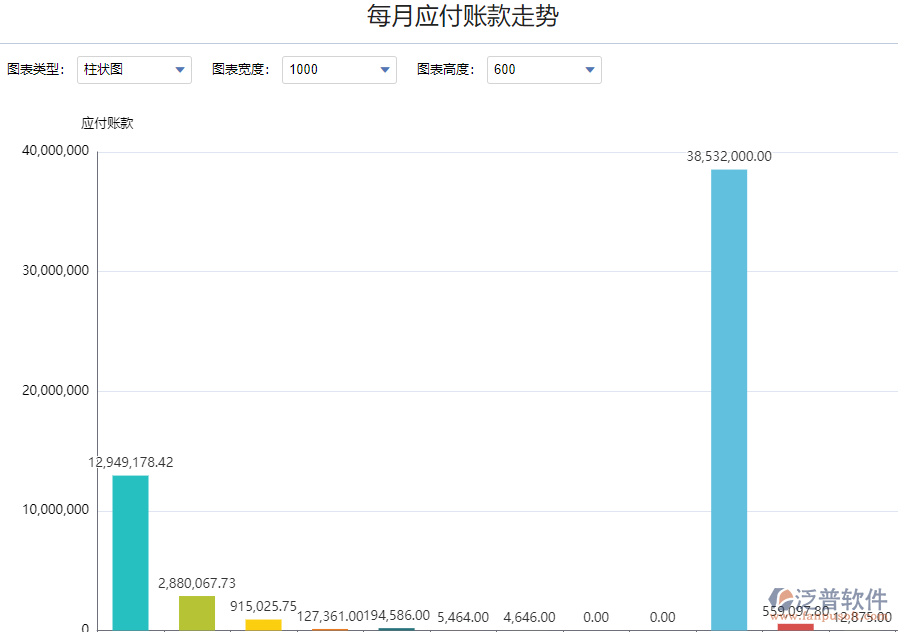This screenshot has width=898, height=632.
Task: Click the 4,646.00 data label
Action: [x=529, y=618]
